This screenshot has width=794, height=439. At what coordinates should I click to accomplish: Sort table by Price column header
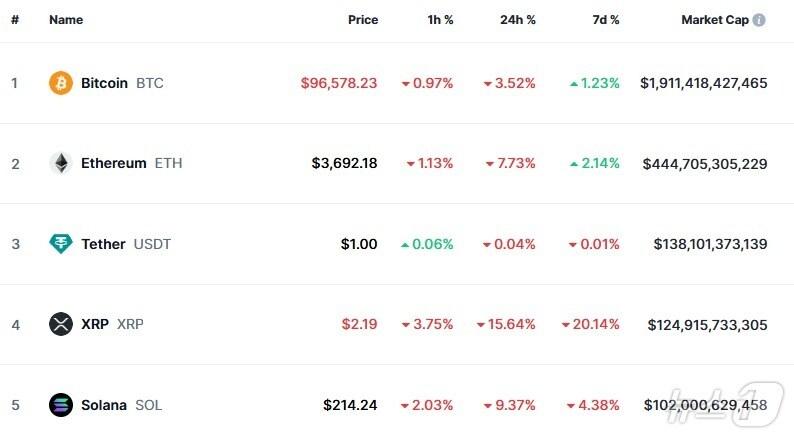tap(363, 20)
